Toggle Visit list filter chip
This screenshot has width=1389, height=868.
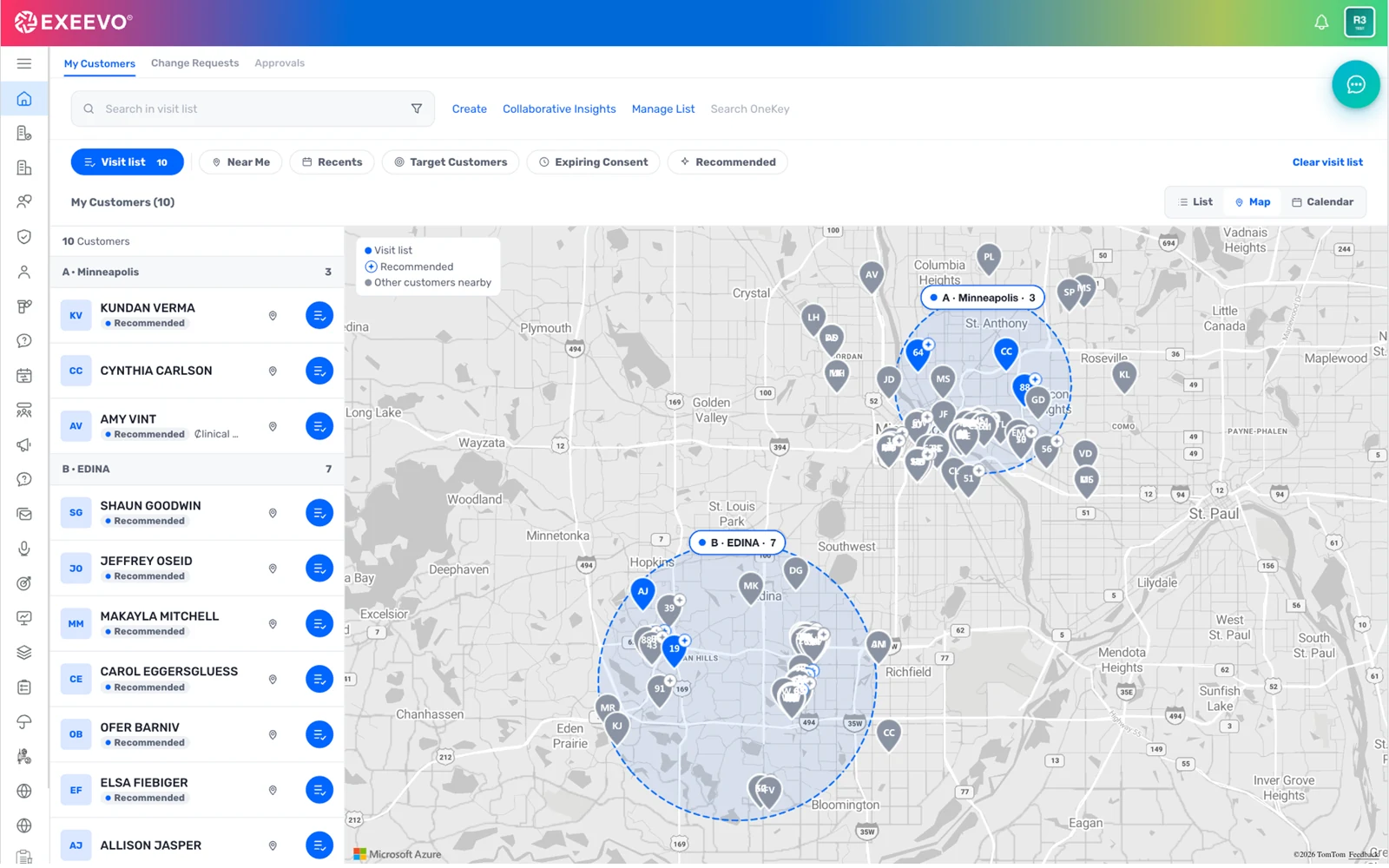pos(127,162)
